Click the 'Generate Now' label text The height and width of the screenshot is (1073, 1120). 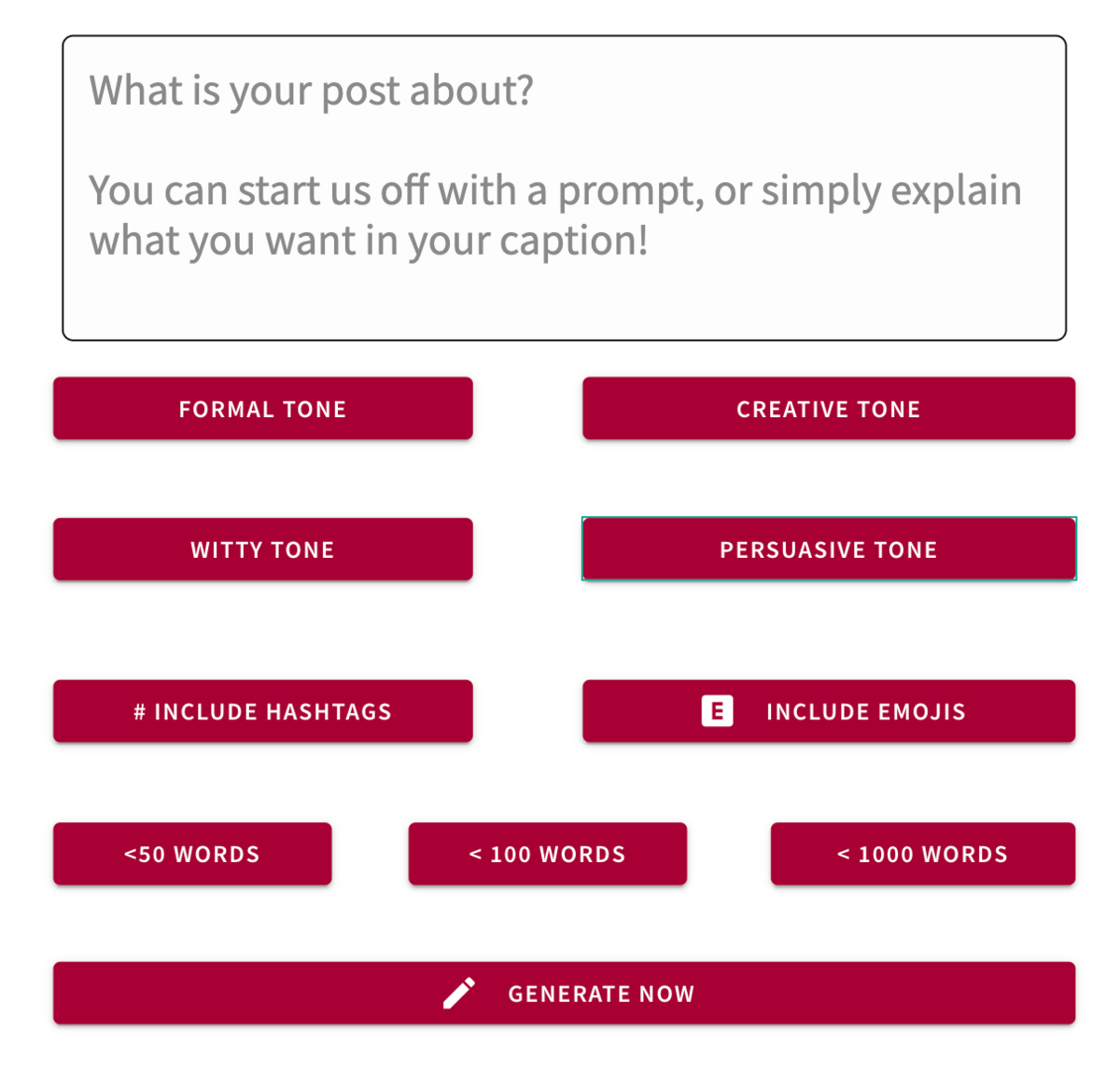[x=602, y=995]
